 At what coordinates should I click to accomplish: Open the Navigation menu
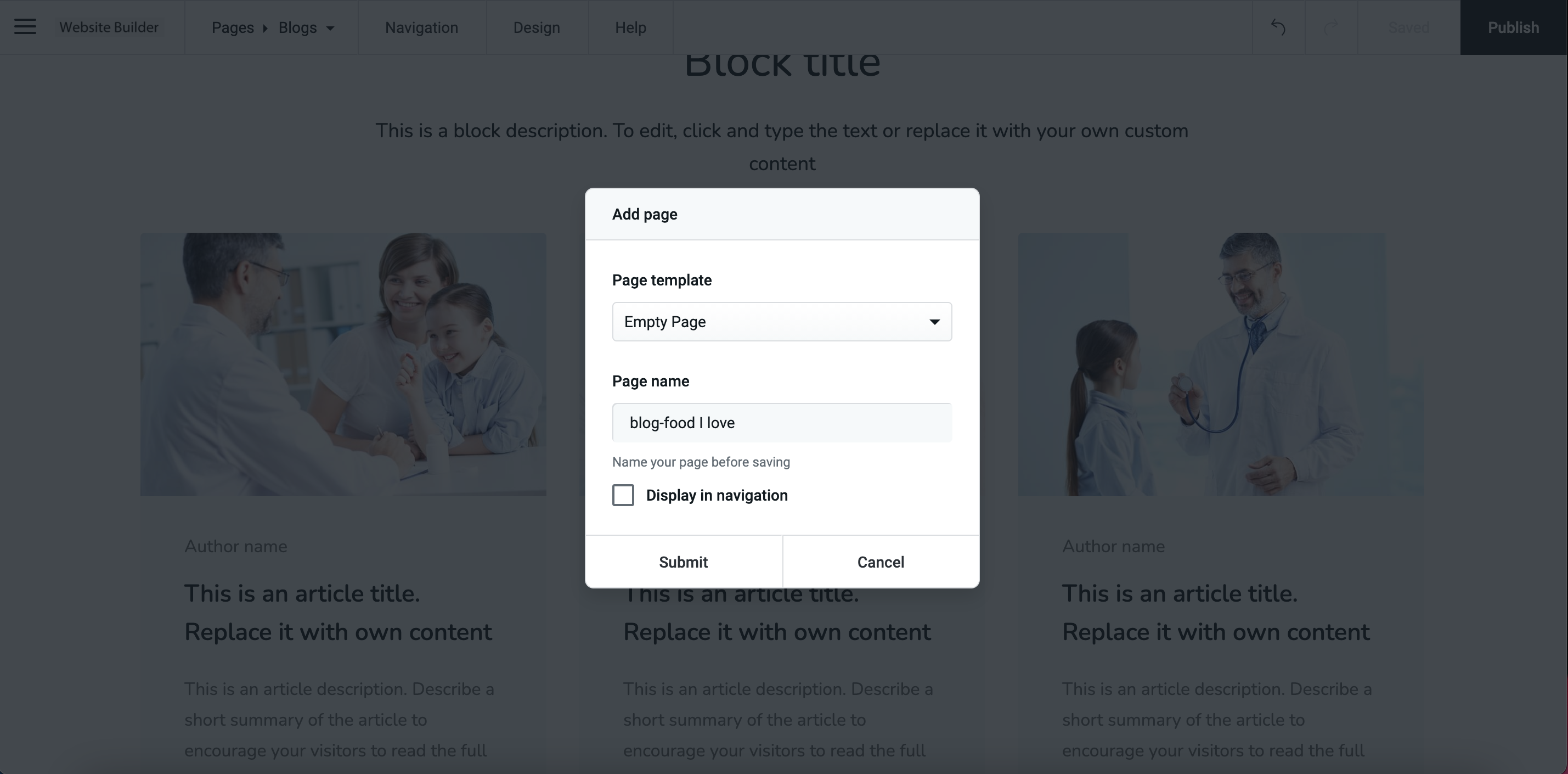[x=421, y=27]
